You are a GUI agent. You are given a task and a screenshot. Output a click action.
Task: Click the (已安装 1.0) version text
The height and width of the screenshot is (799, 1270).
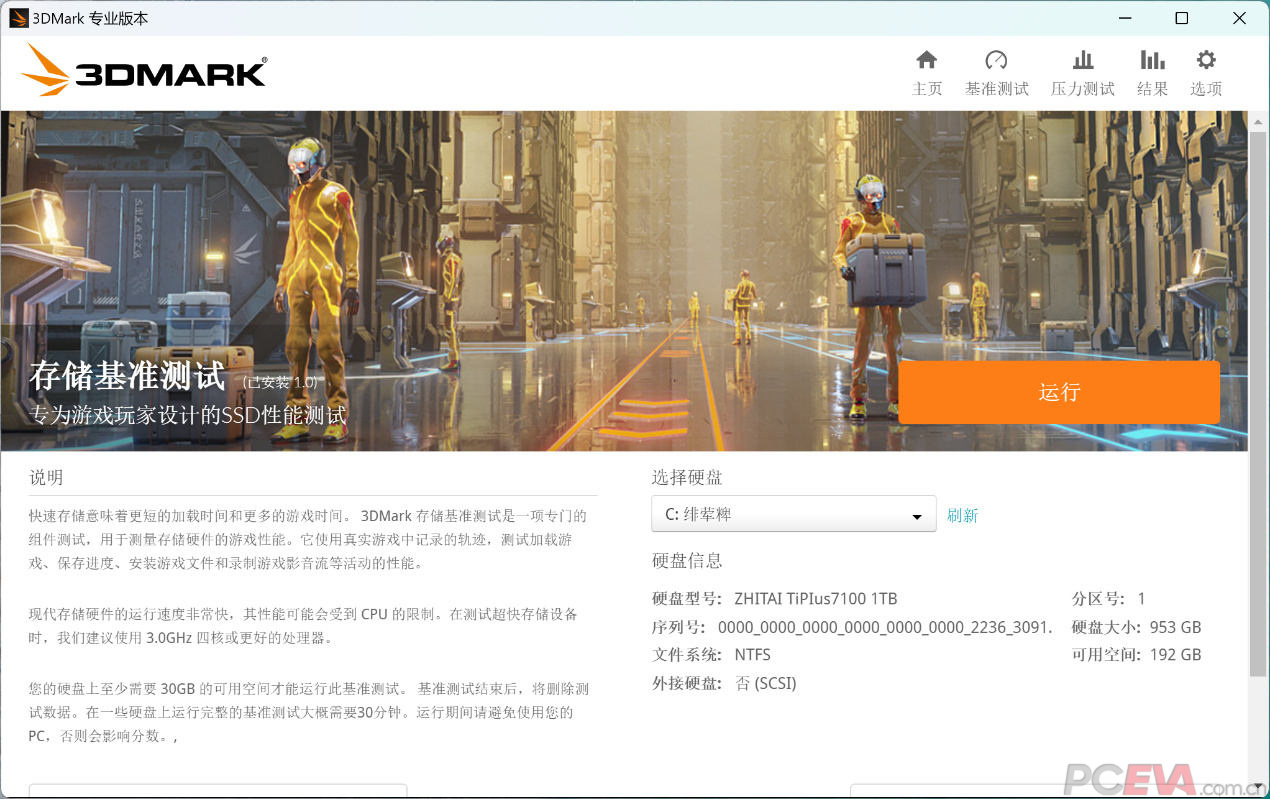[x=280, y=382]
